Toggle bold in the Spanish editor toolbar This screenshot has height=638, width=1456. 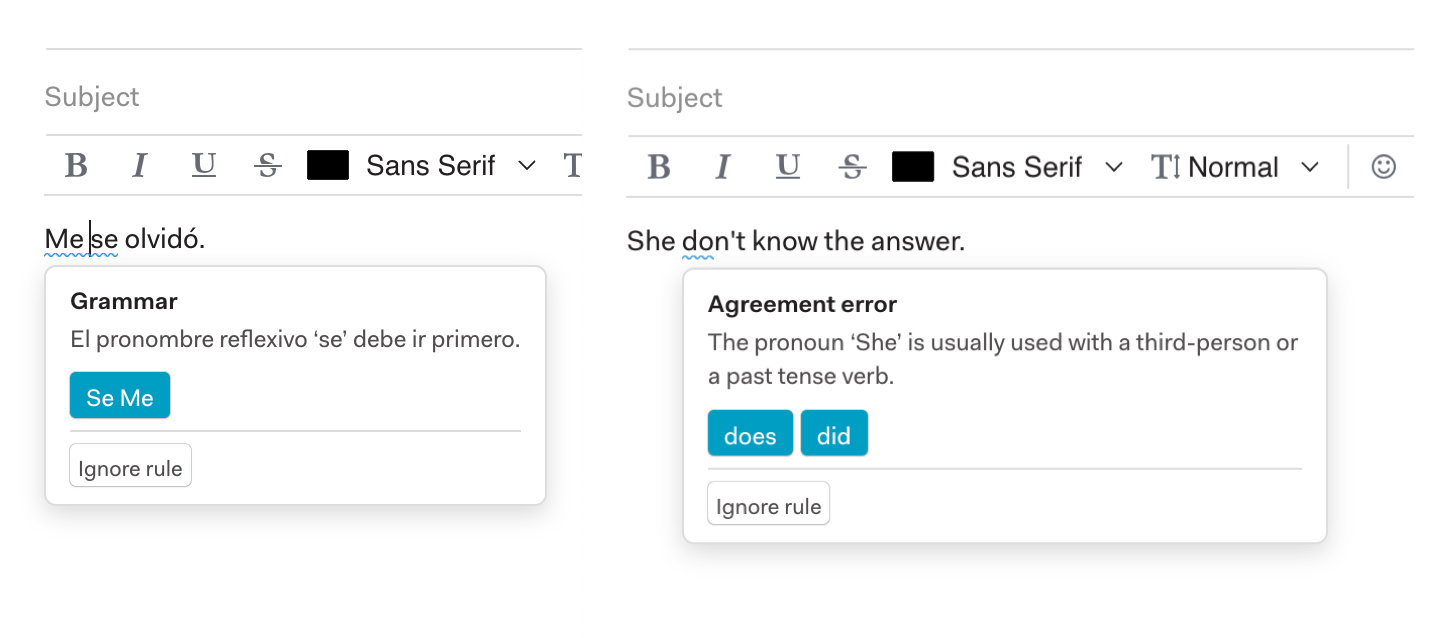[76, 165]
